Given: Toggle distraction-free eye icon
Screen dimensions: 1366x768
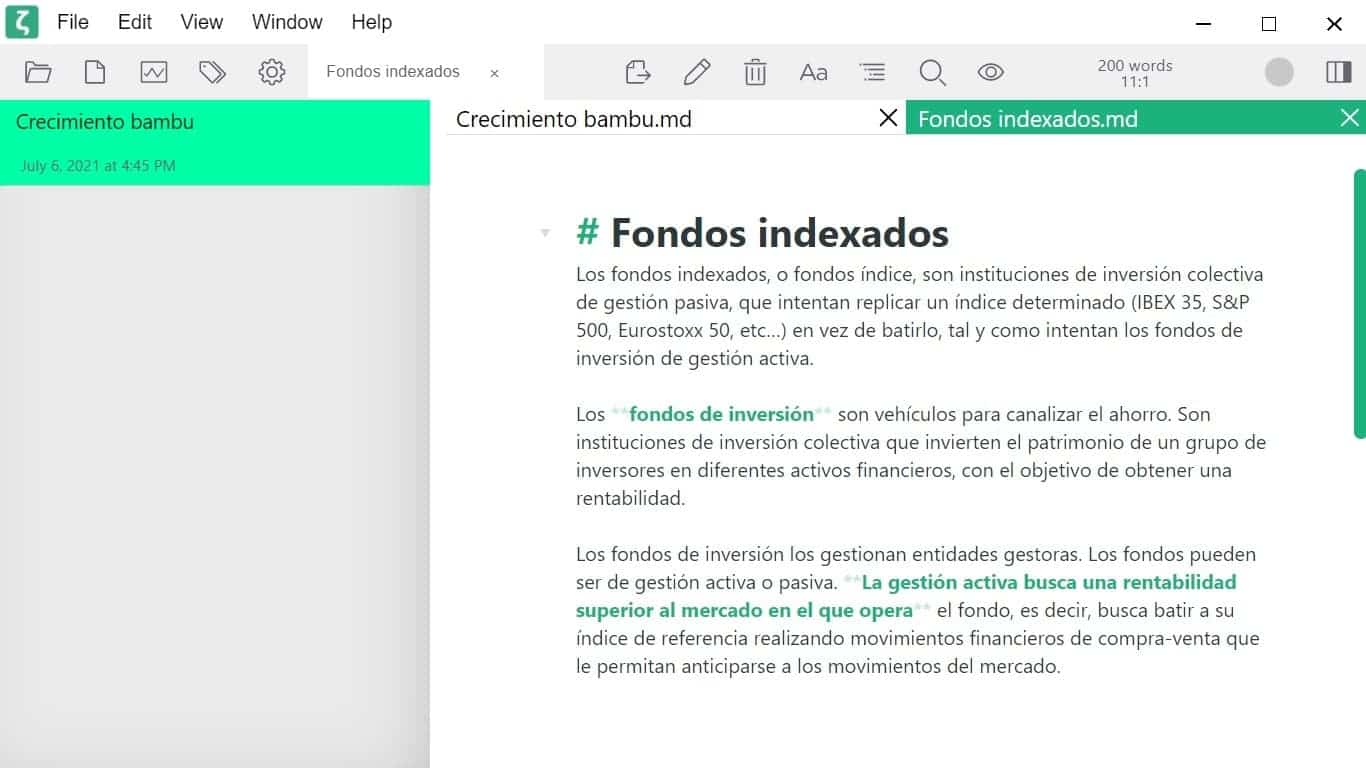Looking at the screenshot, I should 990,72.
